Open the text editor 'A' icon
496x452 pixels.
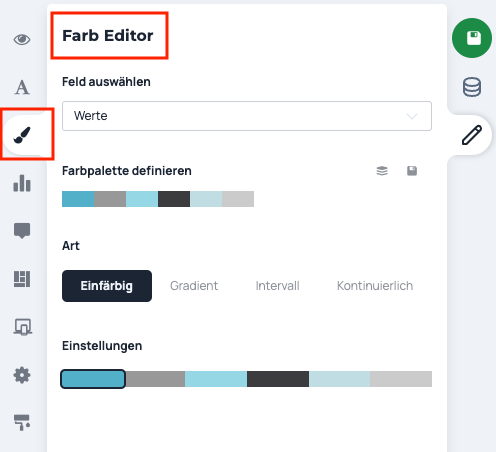[22, 87]
